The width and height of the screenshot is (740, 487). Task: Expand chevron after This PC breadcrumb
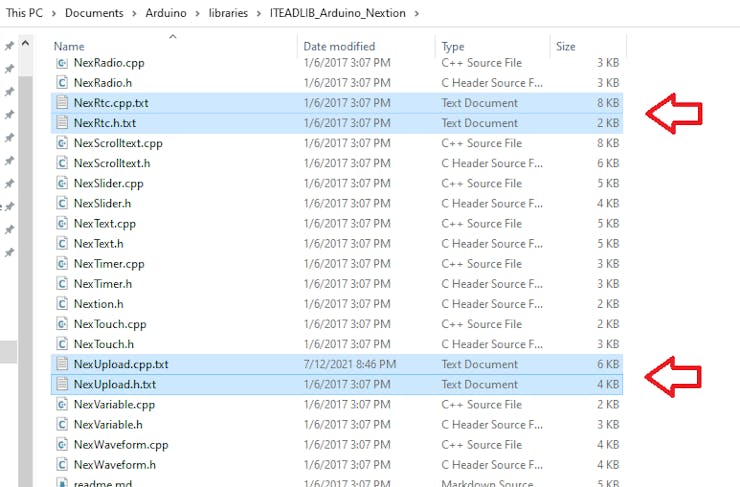click(54, 13)
